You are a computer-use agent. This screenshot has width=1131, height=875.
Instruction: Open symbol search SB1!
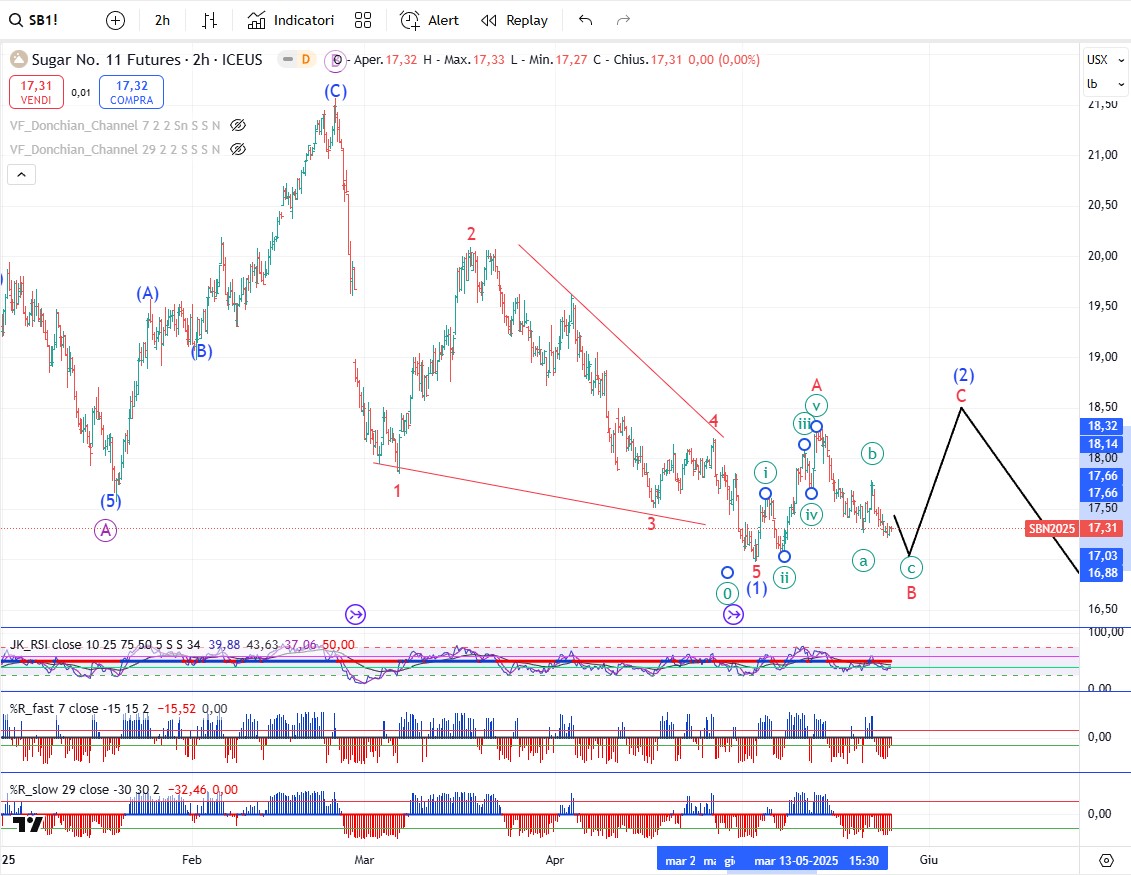click(33, 20)
